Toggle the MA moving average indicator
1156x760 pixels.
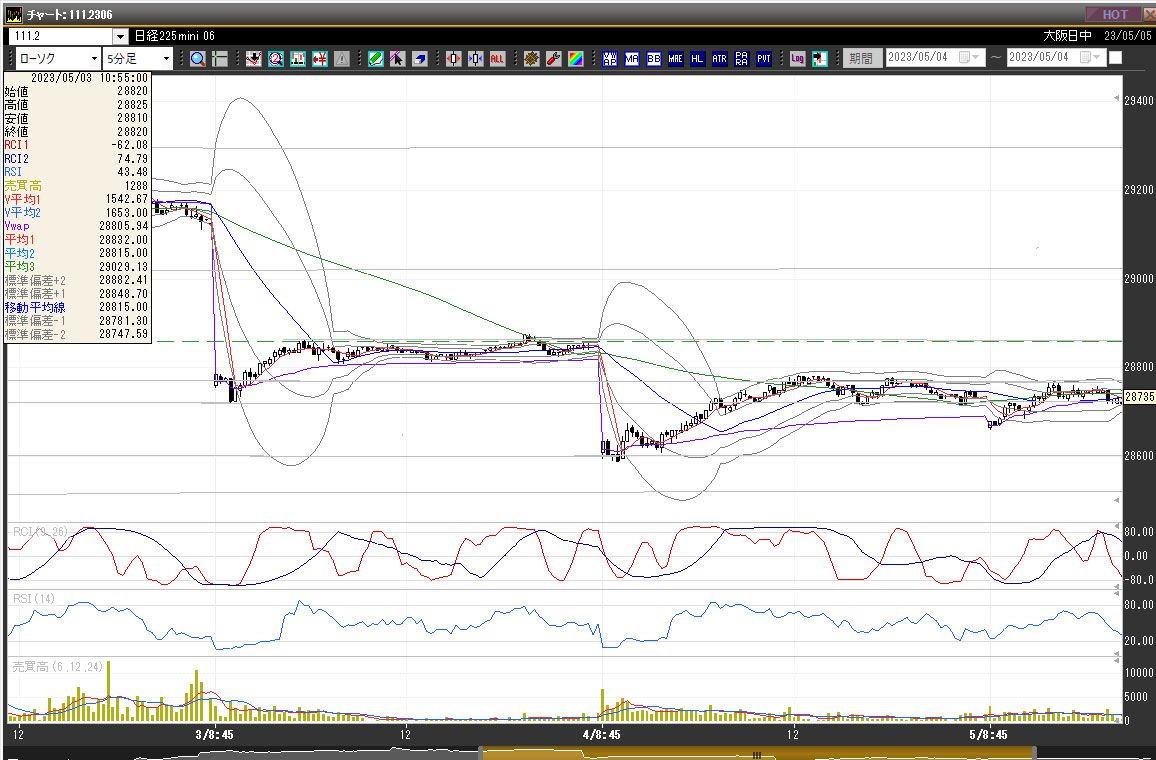pos(632,59)
